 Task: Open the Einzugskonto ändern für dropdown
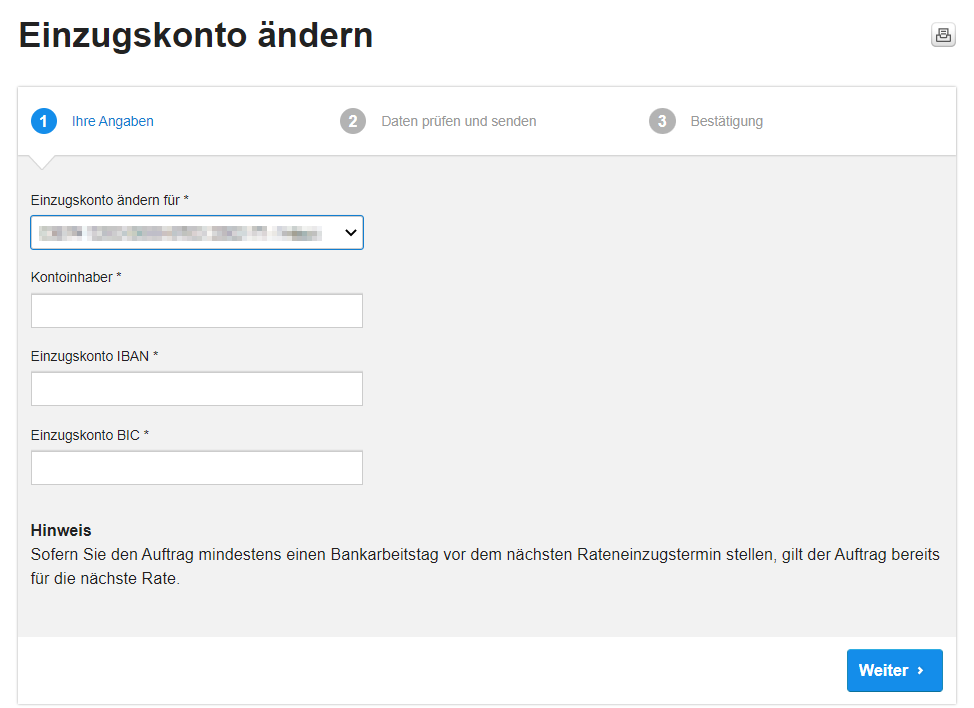197,233
